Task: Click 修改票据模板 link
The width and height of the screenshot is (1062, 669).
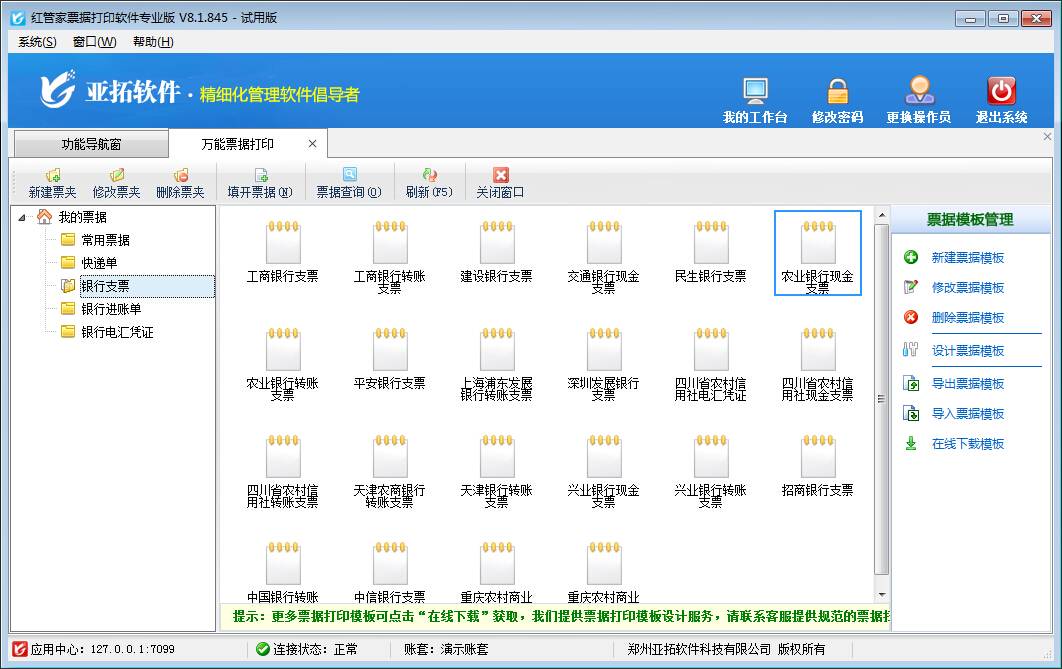Action: point(968,288)
